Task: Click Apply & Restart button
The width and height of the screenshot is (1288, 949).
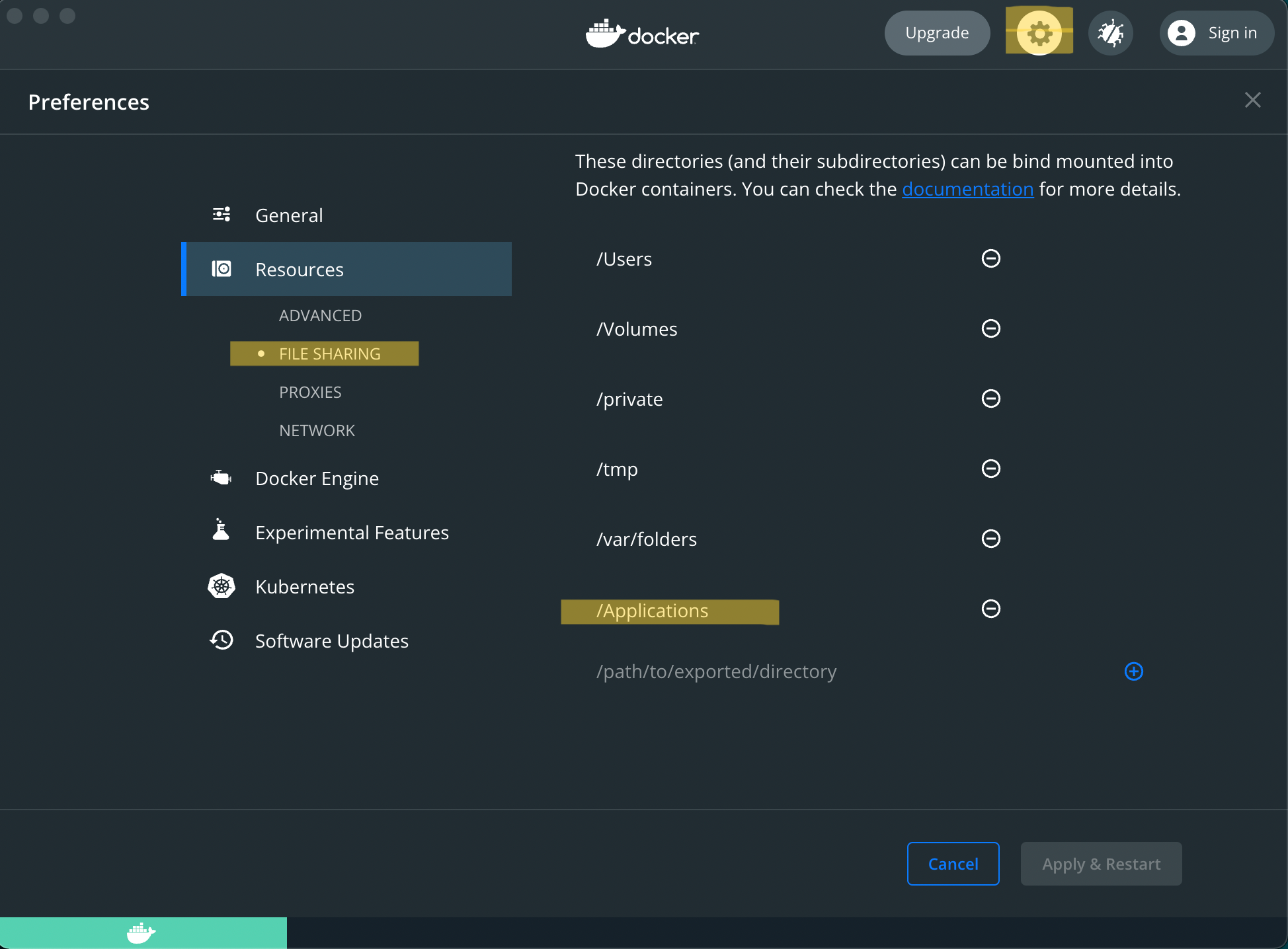Action: 1101,864
